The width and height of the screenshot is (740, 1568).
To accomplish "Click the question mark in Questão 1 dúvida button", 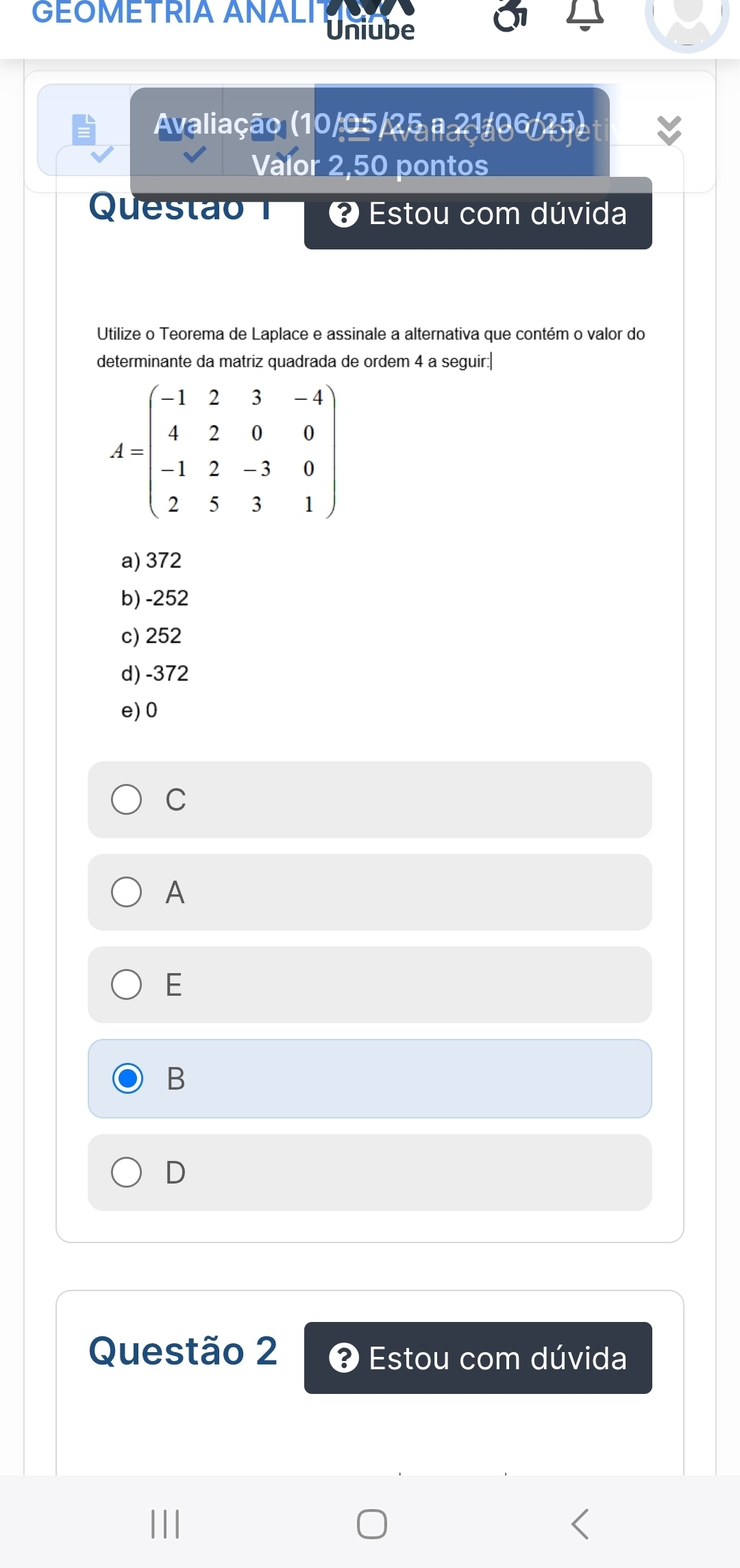I will [344, 214].
